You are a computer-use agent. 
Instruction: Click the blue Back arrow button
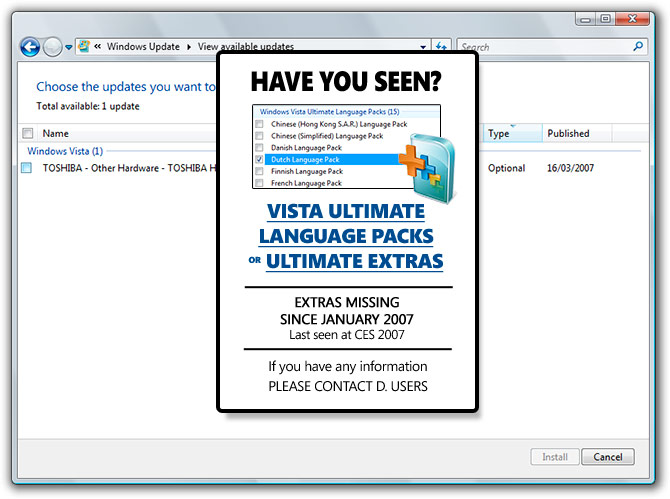[30, 47]
